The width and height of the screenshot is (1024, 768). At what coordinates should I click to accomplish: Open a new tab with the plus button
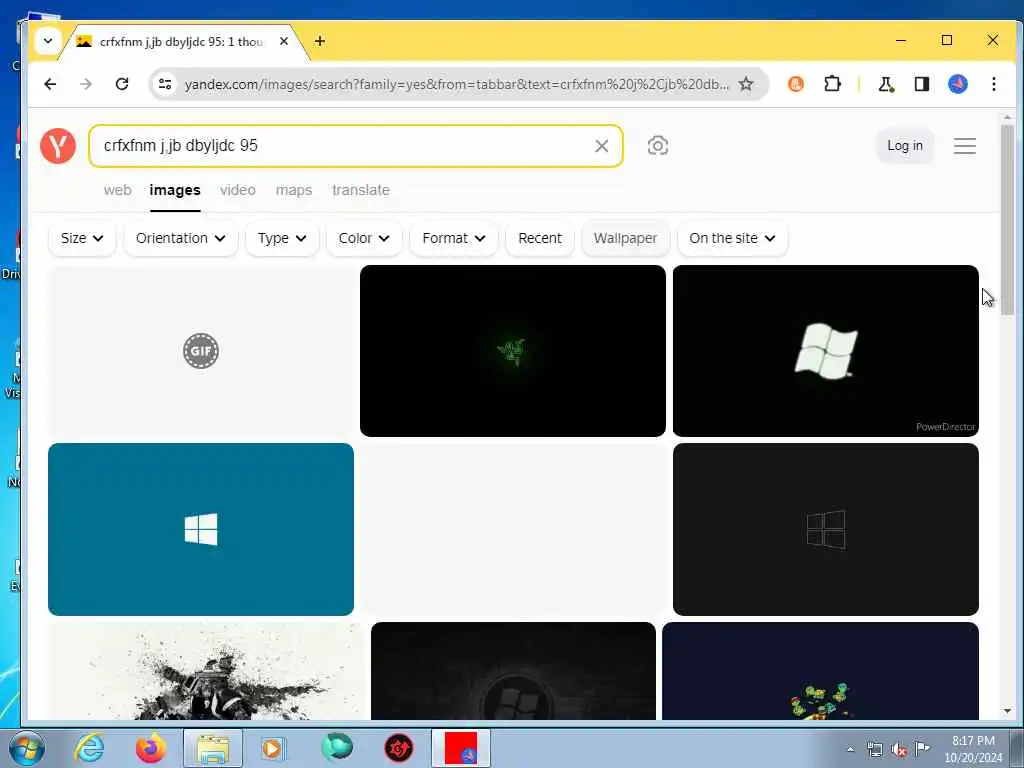(319, 41)
